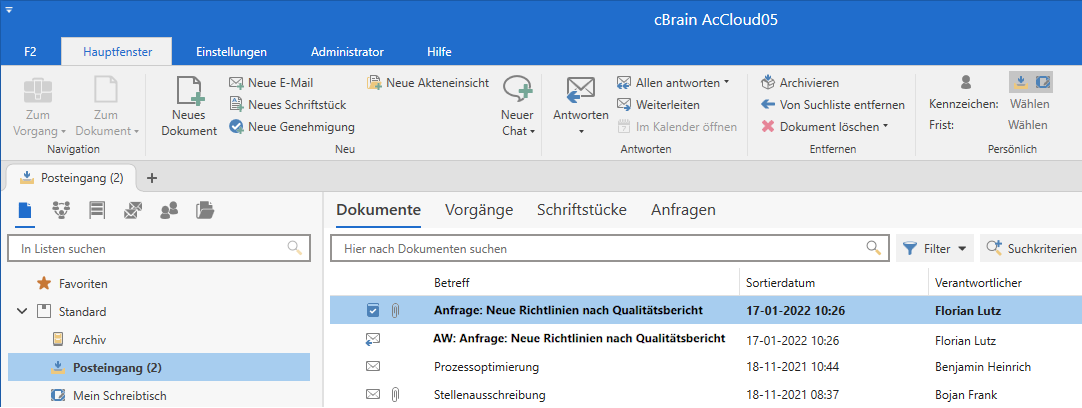Viewport: 1082px width, 408px height.
Task: Switch to the Einstellungen ribbon tab
Action: pos(231,51)
